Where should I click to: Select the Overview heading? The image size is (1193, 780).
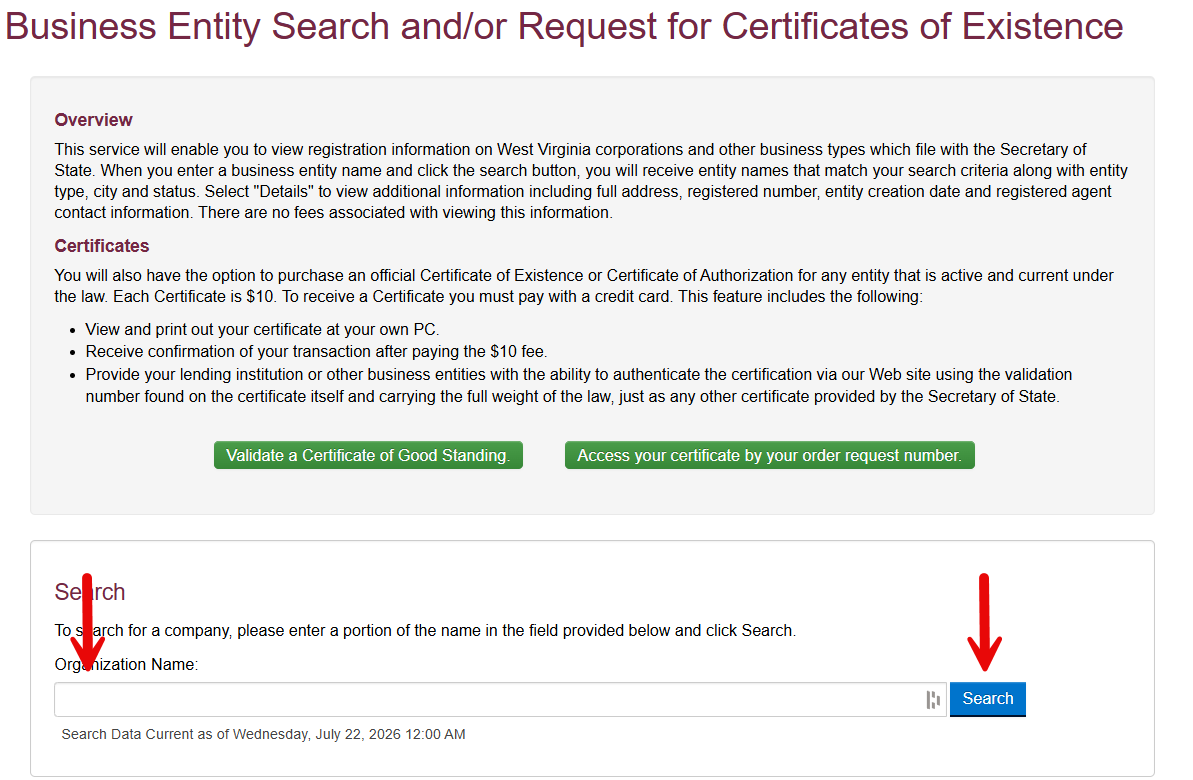tap(93, 119)
